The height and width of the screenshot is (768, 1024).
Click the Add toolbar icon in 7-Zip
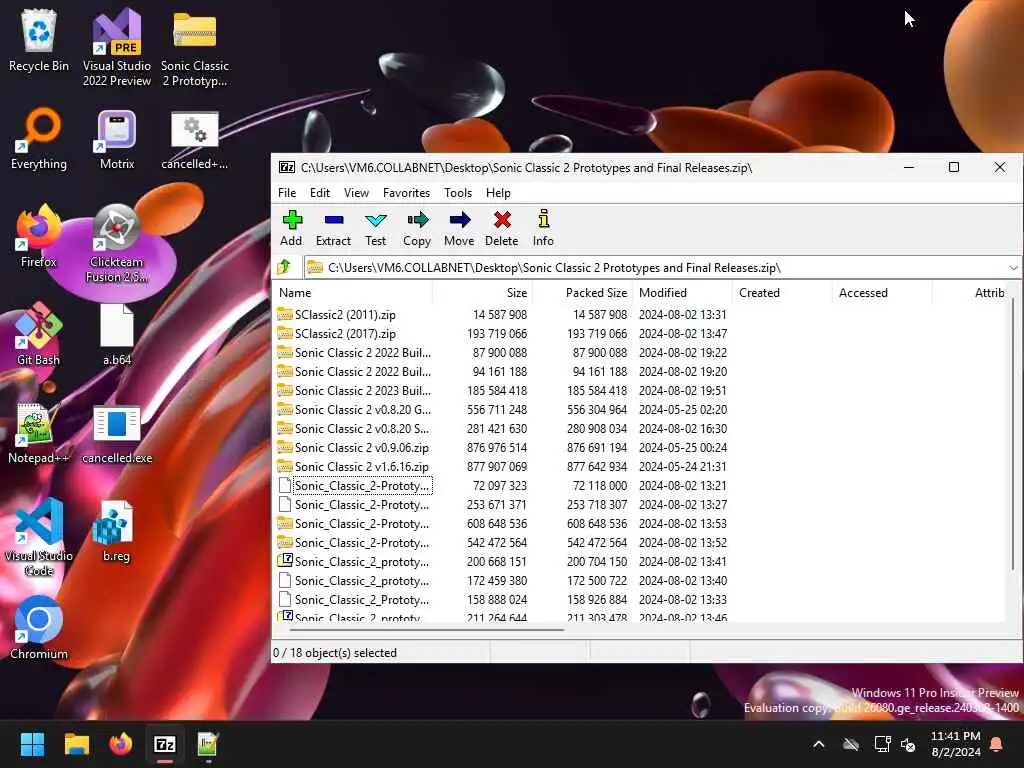291,228
